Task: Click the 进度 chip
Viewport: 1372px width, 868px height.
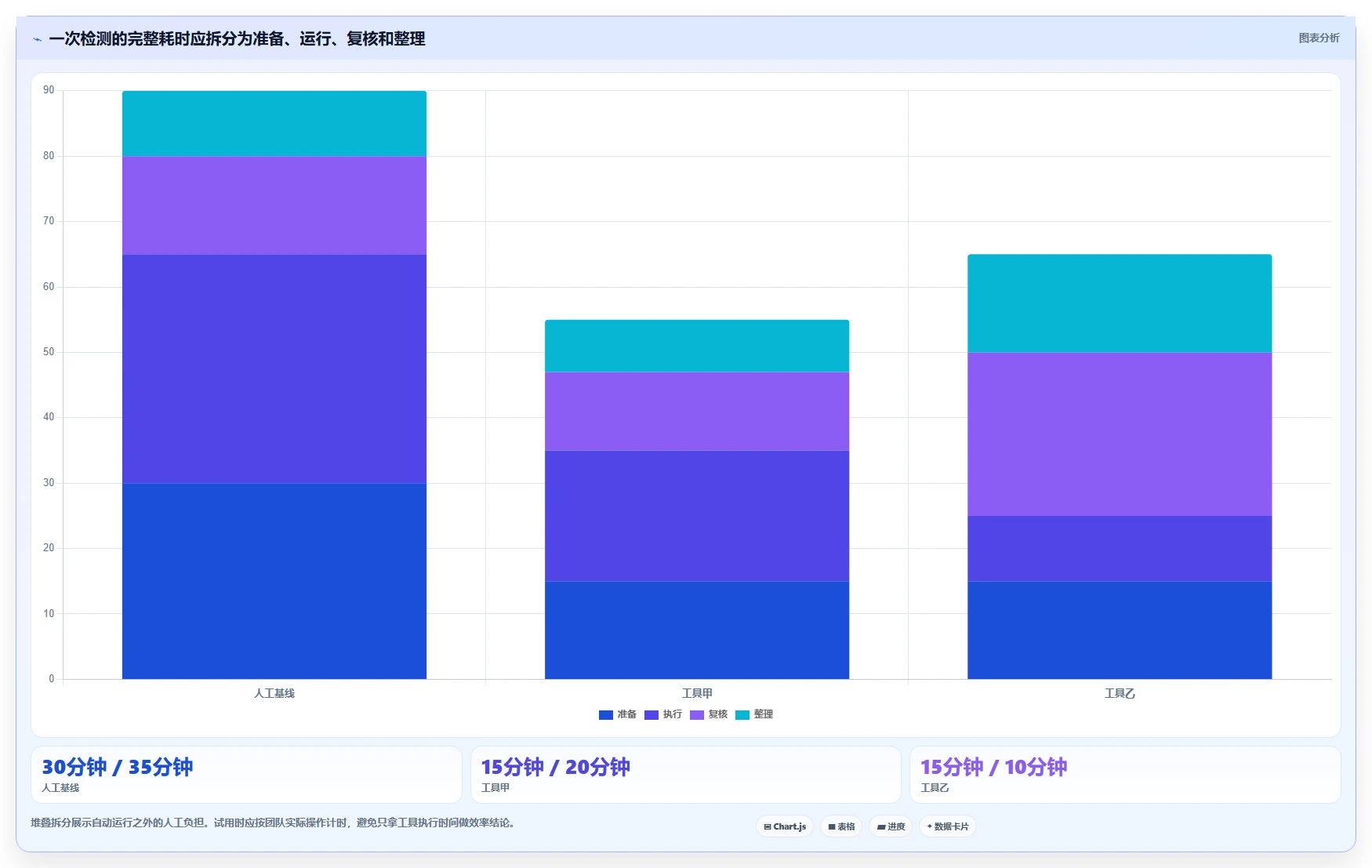Action: coord(891,826)
